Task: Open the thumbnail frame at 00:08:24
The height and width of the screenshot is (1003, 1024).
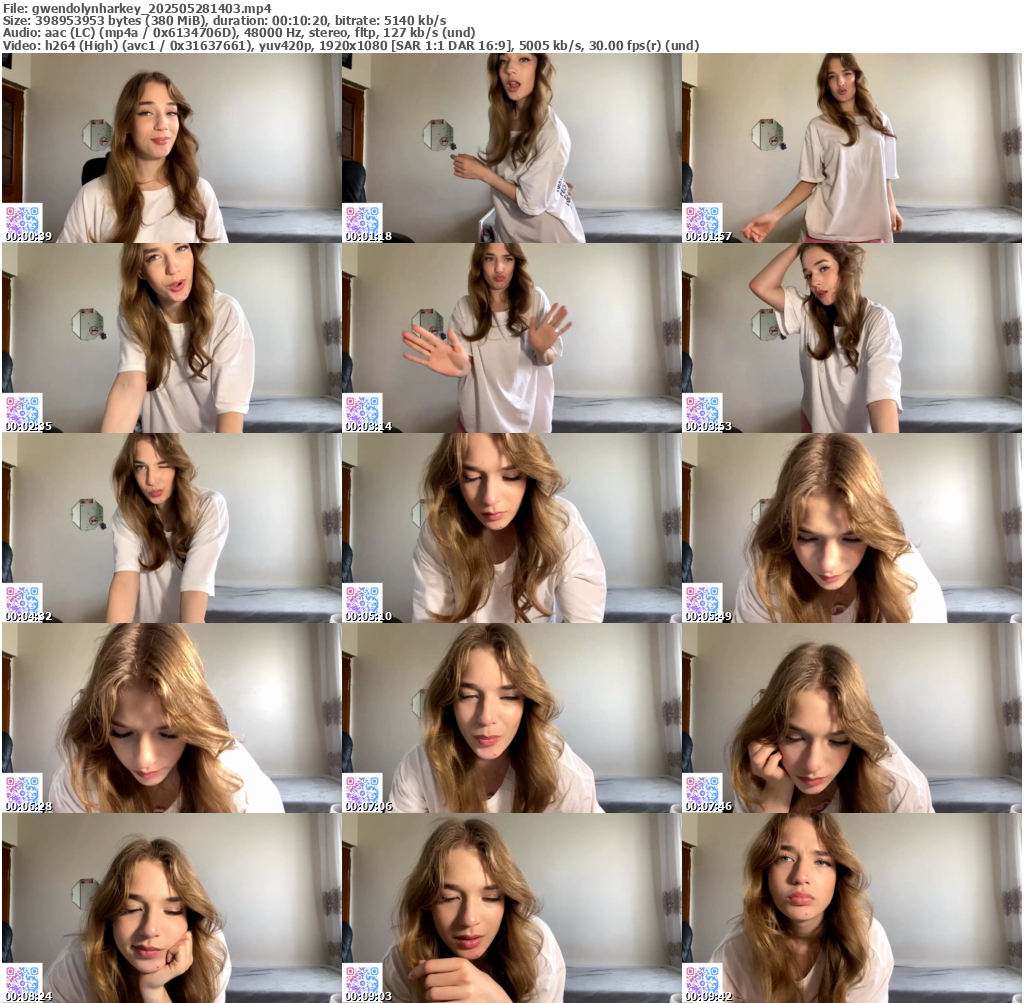Action: click(171, 908)
